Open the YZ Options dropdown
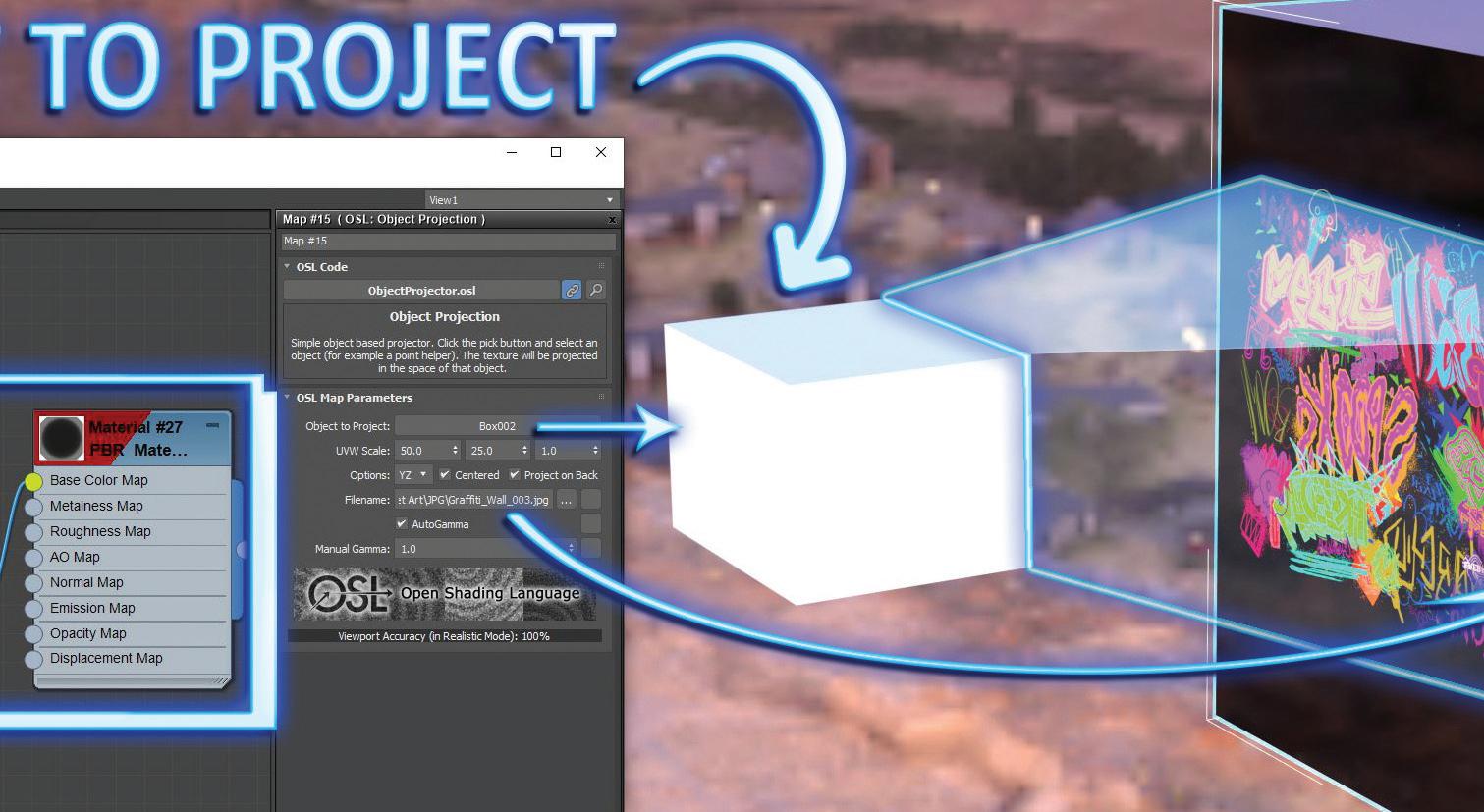This screenshot has width=1484, height=812. coord(413,475)
